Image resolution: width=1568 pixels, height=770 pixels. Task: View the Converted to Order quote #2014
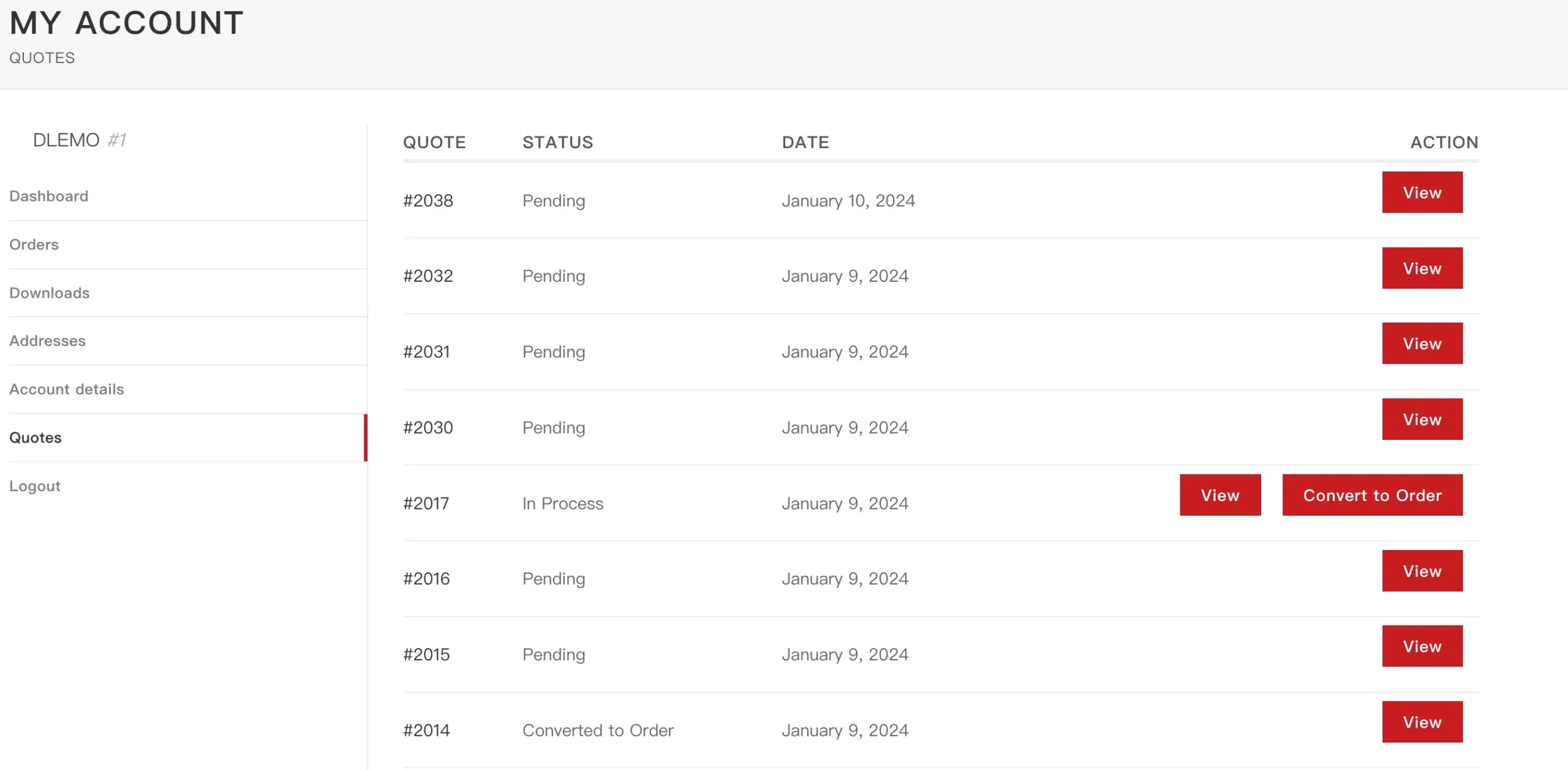[1422, 722]
